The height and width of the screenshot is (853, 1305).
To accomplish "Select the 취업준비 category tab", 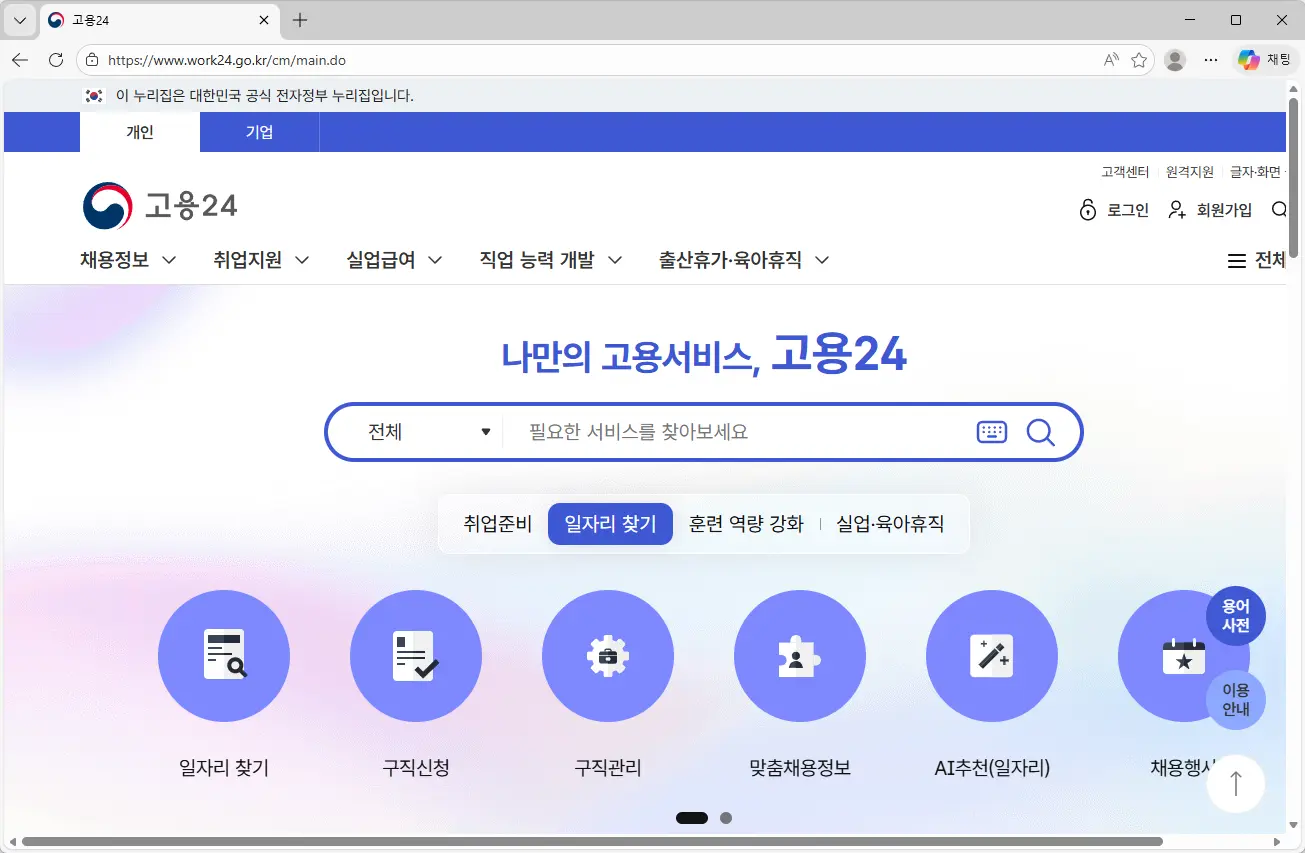I will pos(497,524).
